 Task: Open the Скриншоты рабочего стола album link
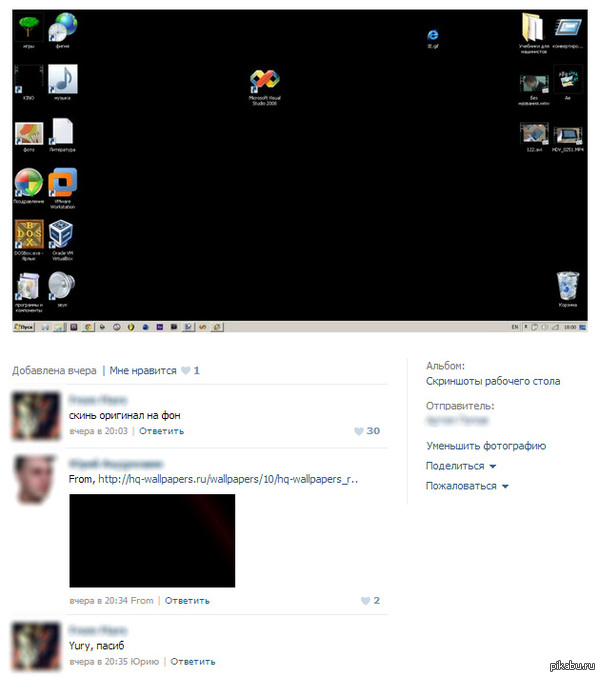click(x=493, y=381)
